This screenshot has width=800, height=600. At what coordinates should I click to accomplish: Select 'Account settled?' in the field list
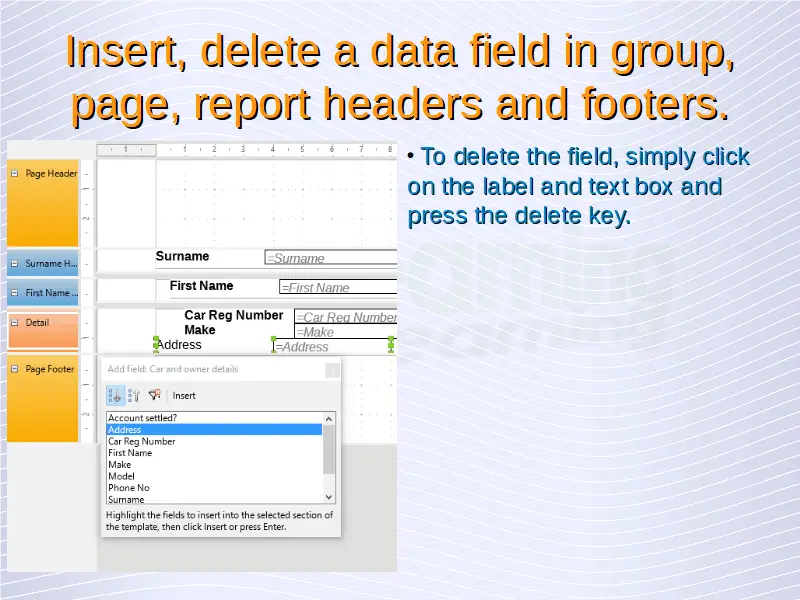(214, 418)
